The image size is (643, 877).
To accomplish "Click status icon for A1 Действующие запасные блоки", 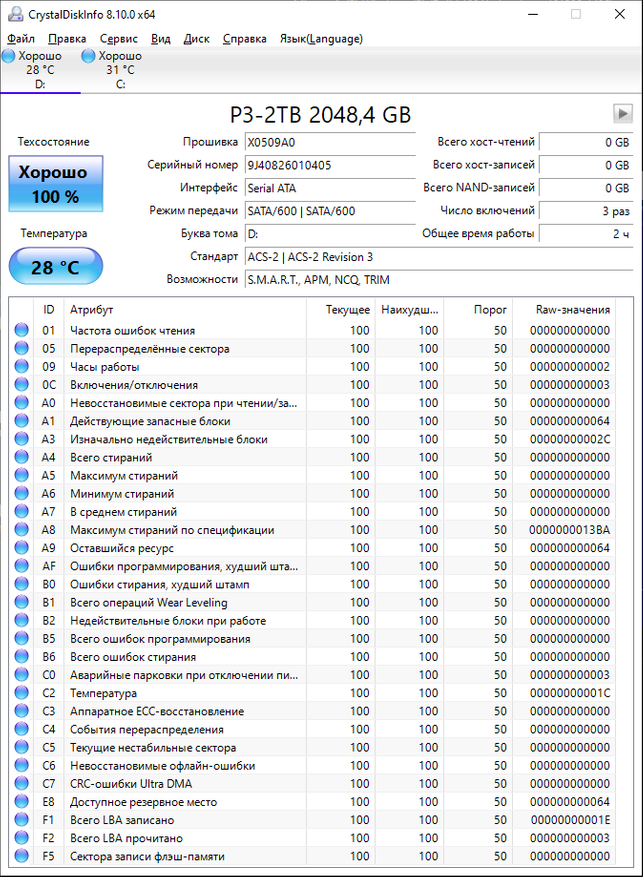I will coord(22,421).
